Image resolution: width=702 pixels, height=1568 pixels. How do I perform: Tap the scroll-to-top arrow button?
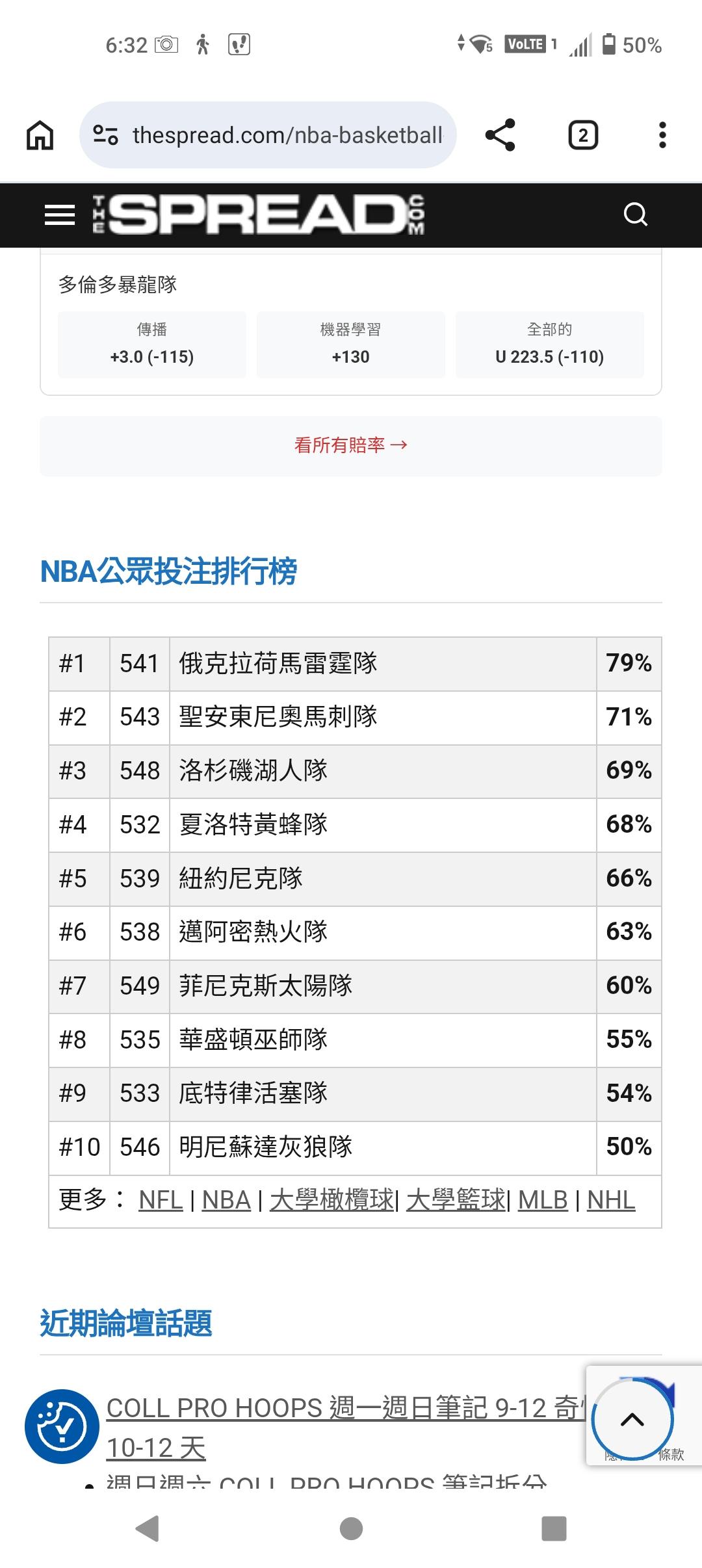[x=632, y=1419]
